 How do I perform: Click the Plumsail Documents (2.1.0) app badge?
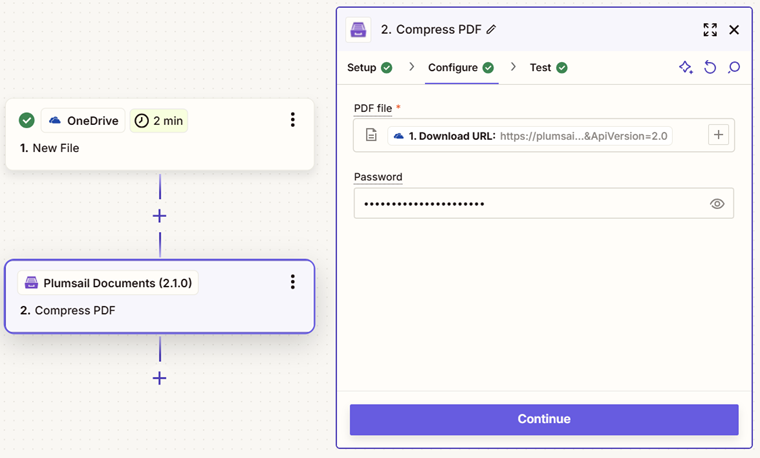tap(108, 283)
